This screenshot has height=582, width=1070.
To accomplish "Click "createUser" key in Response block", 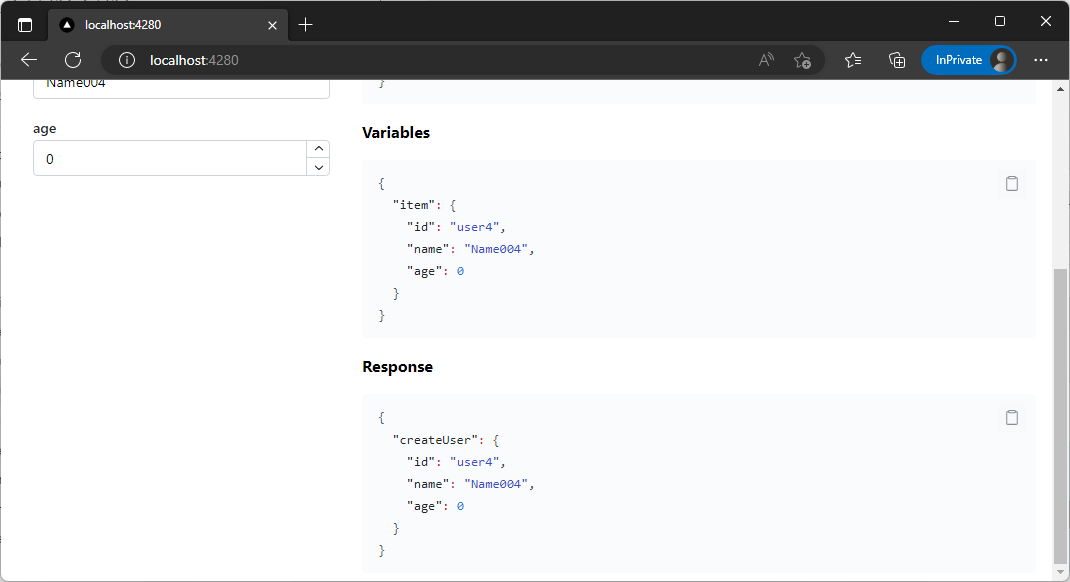I will [x=436, y=440].
